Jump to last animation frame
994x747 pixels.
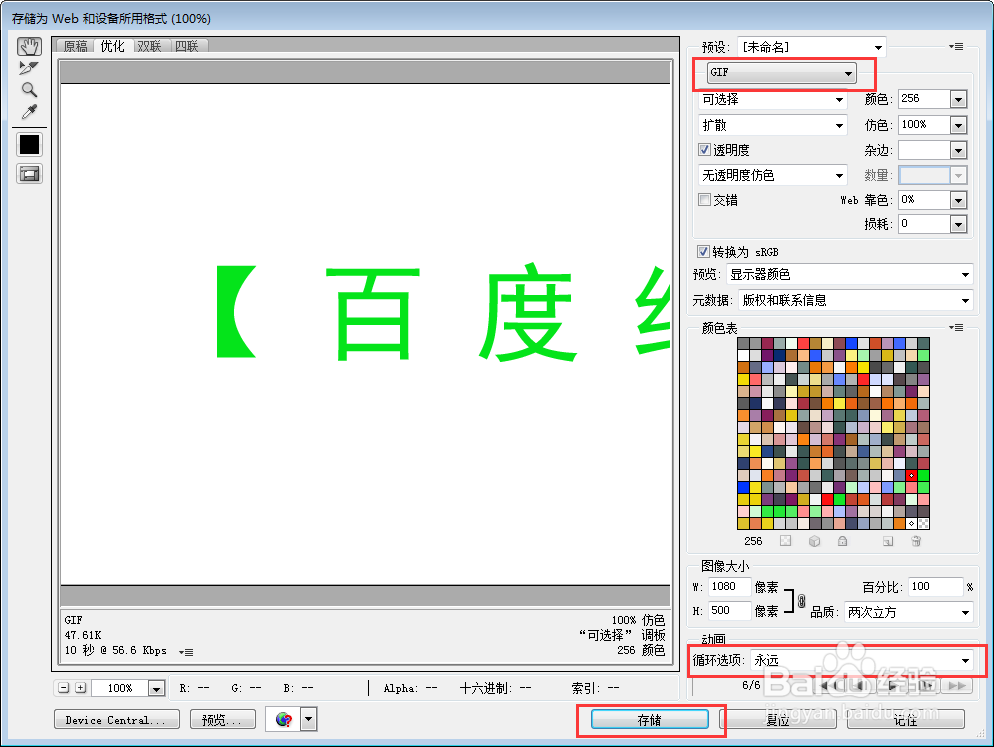point(958,685)
